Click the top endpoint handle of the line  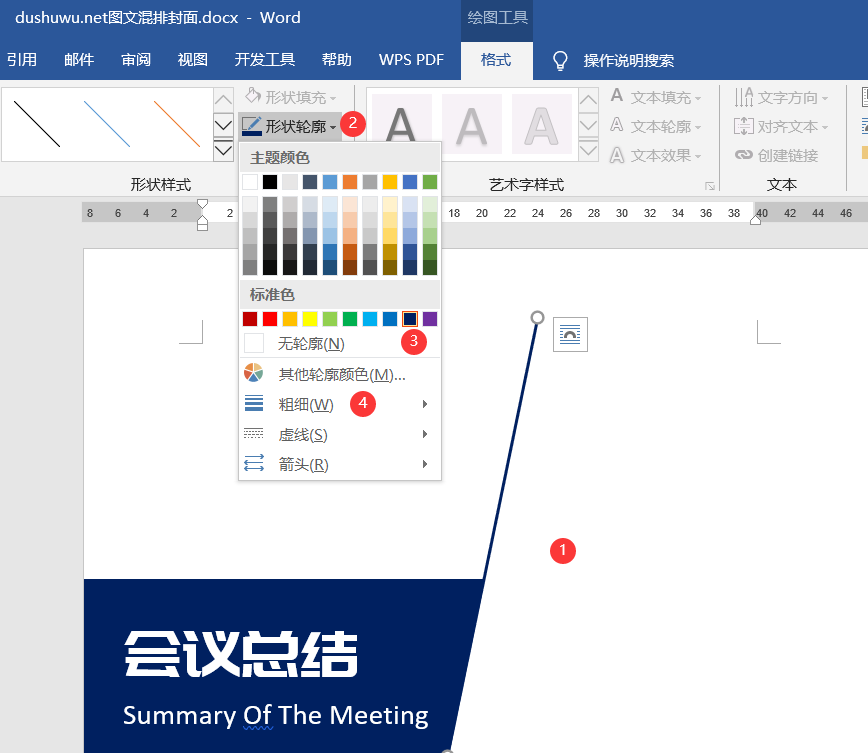537,317
